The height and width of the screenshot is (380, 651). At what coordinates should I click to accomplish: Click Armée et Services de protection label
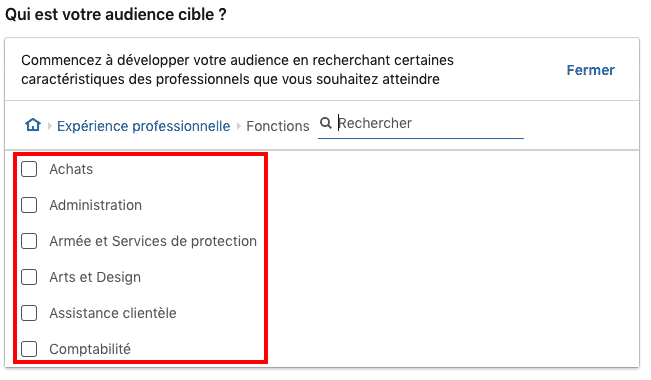pos(153,241)
